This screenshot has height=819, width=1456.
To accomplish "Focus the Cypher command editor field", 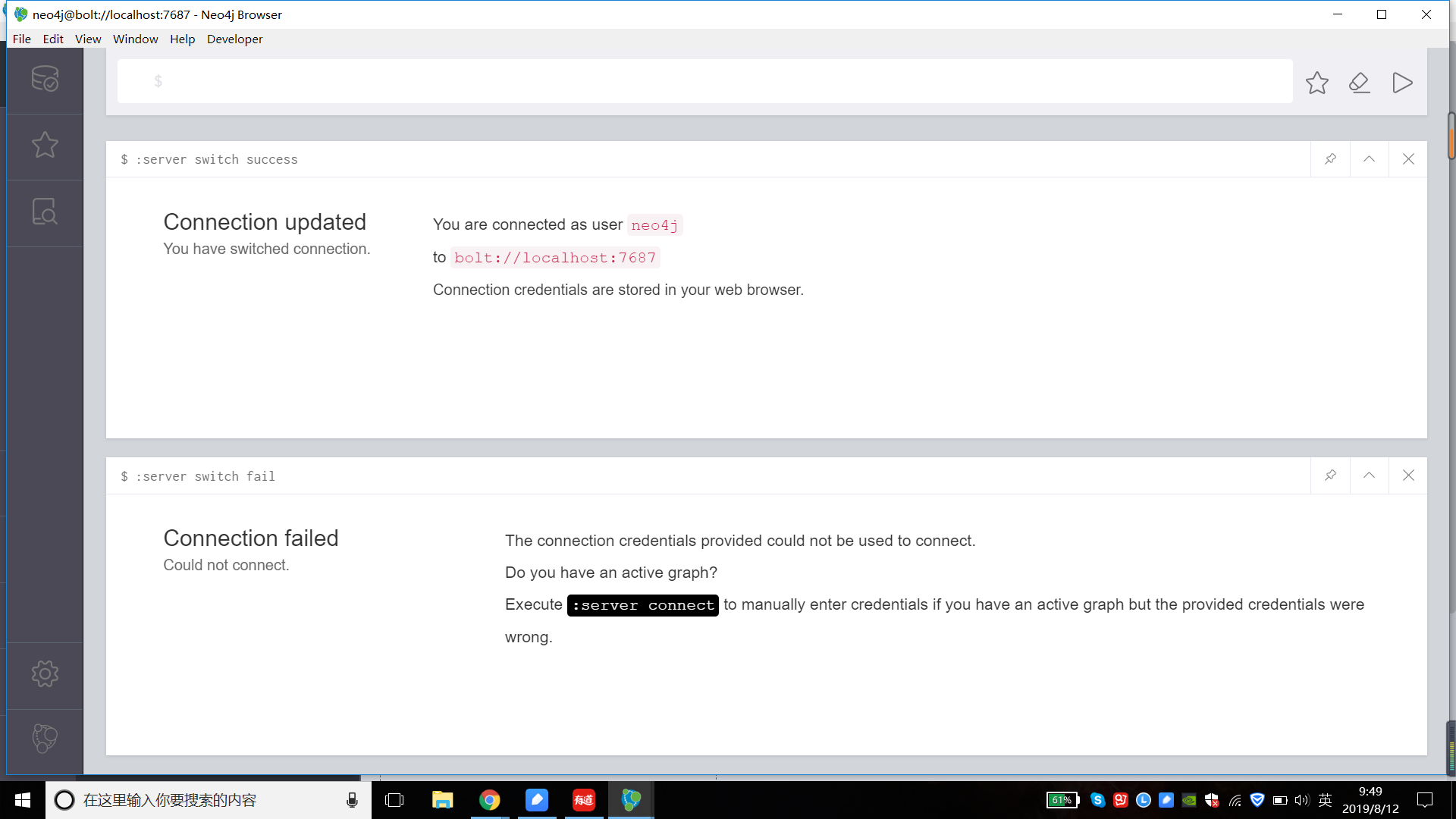I will click(705, 81).
